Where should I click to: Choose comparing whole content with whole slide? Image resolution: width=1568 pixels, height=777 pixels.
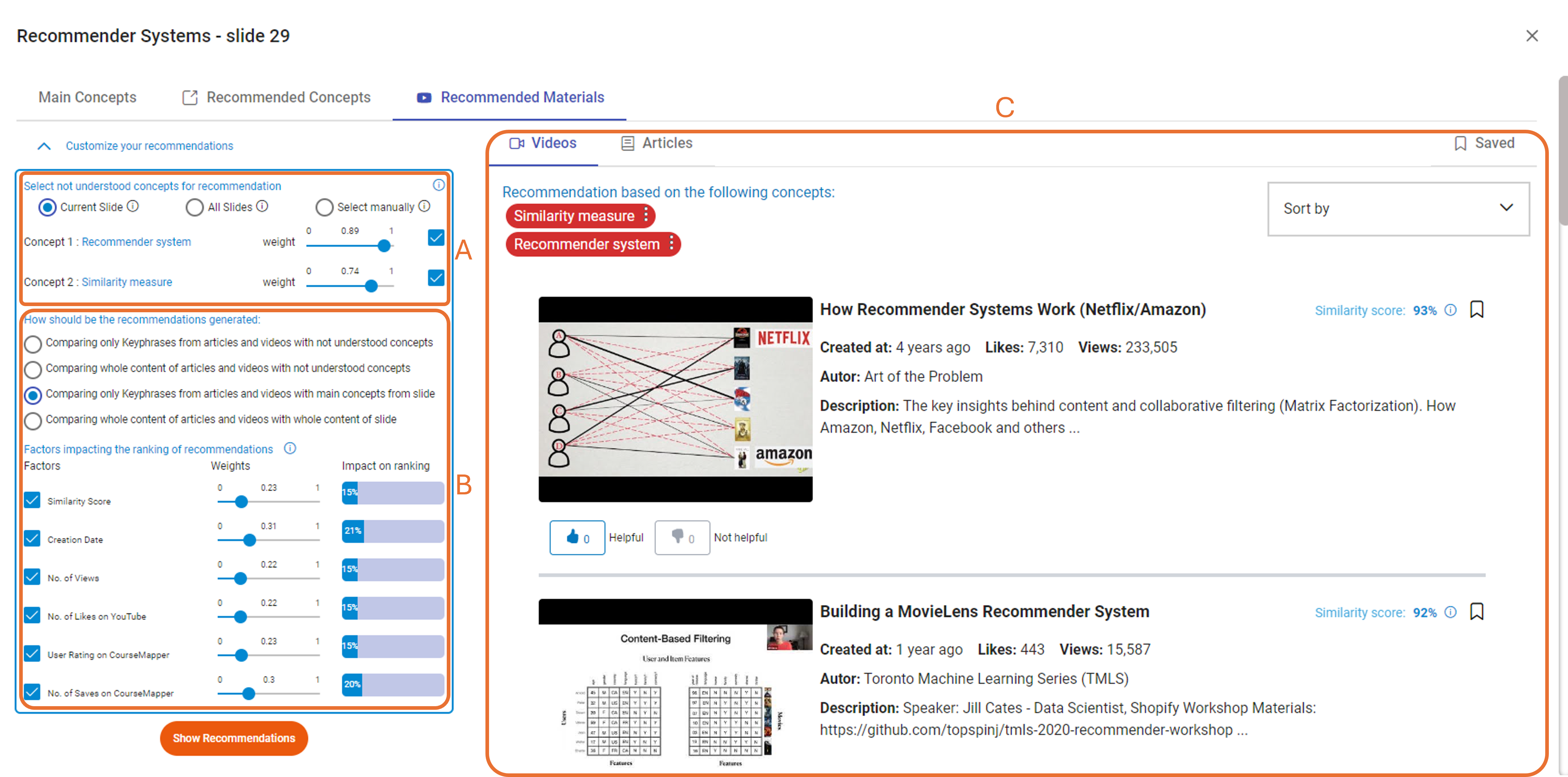33,420
